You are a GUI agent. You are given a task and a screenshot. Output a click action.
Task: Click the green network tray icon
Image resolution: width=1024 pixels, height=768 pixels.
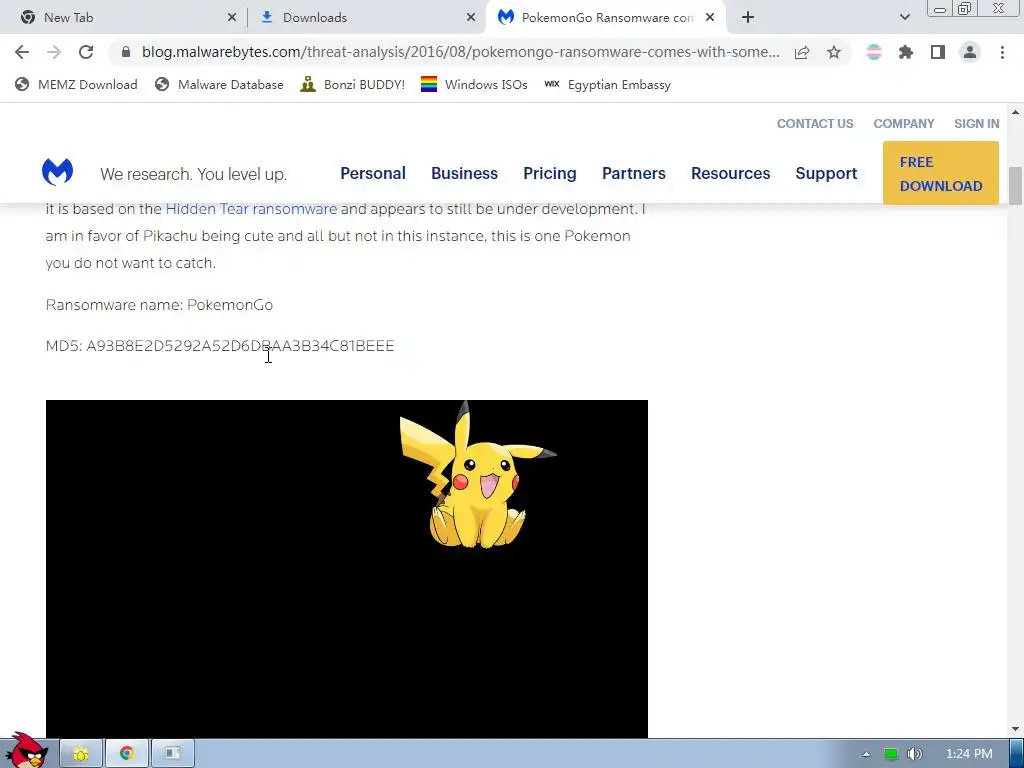[891, 754]
